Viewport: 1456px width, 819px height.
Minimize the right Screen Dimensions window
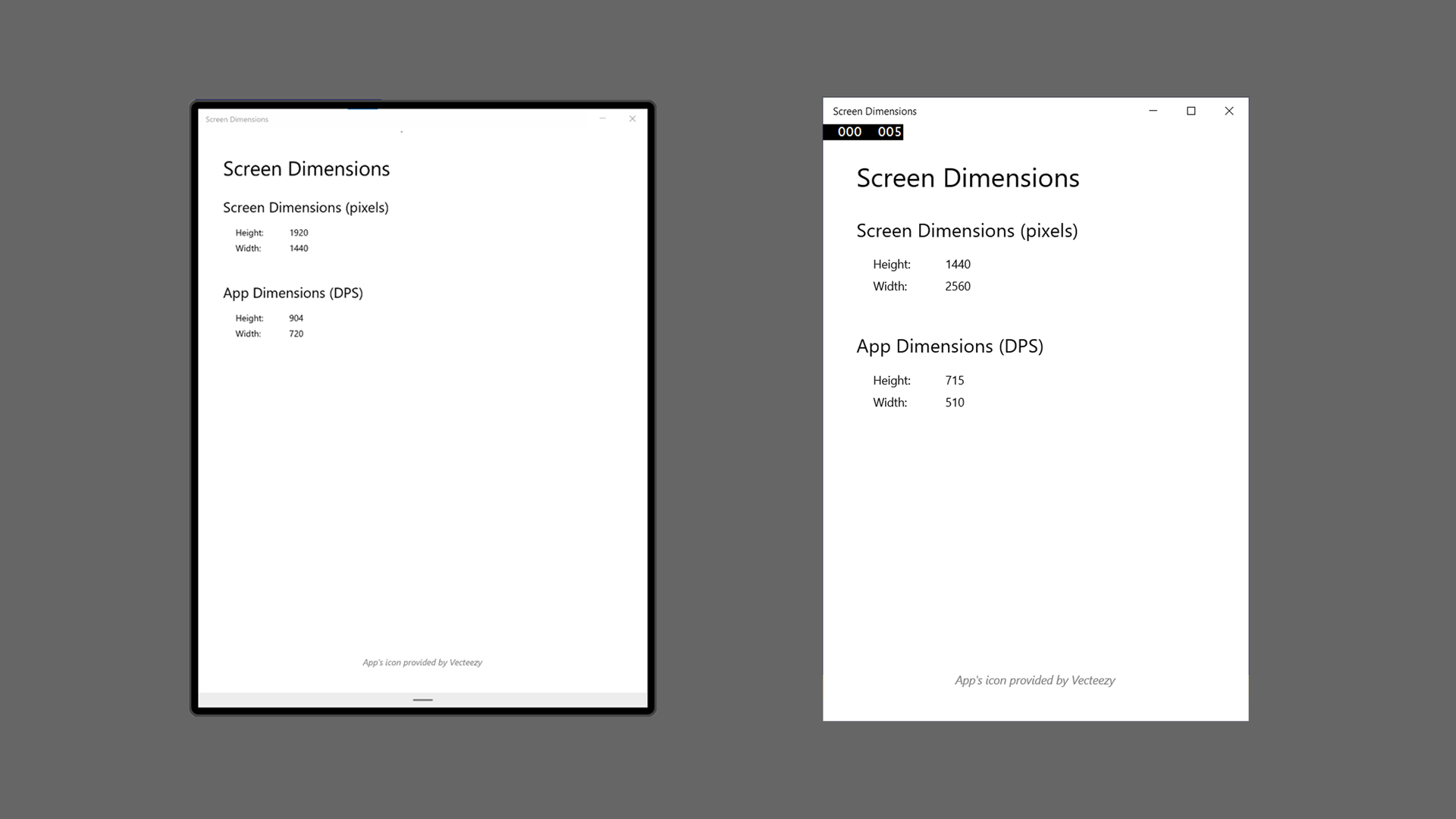tap(1153, 111)
